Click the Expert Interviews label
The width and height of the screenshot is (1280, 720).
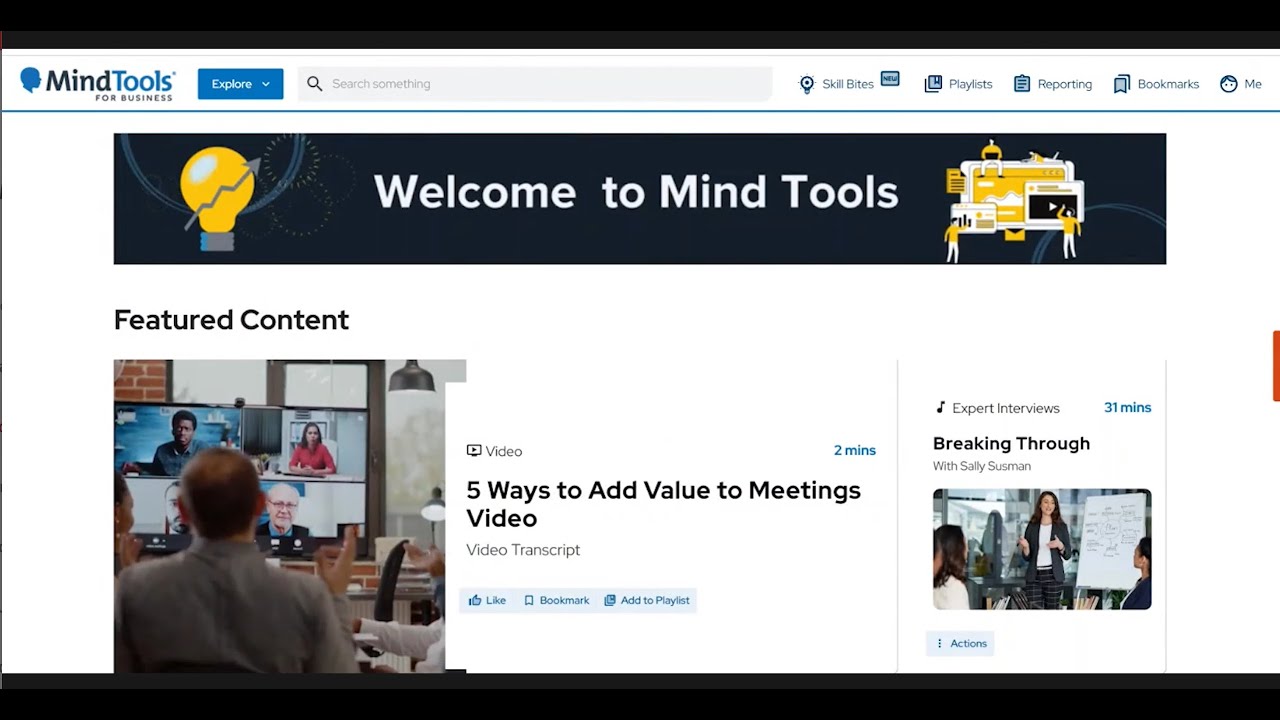1006,408
